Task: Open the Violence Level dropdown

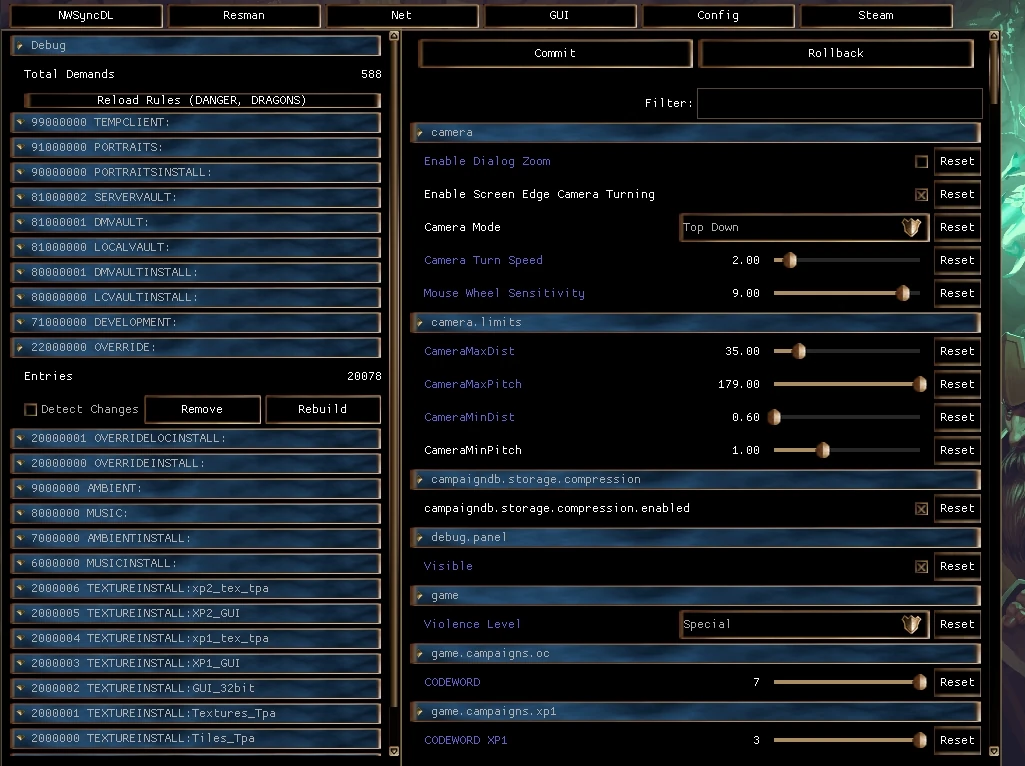Action: (x=804, y=624)
